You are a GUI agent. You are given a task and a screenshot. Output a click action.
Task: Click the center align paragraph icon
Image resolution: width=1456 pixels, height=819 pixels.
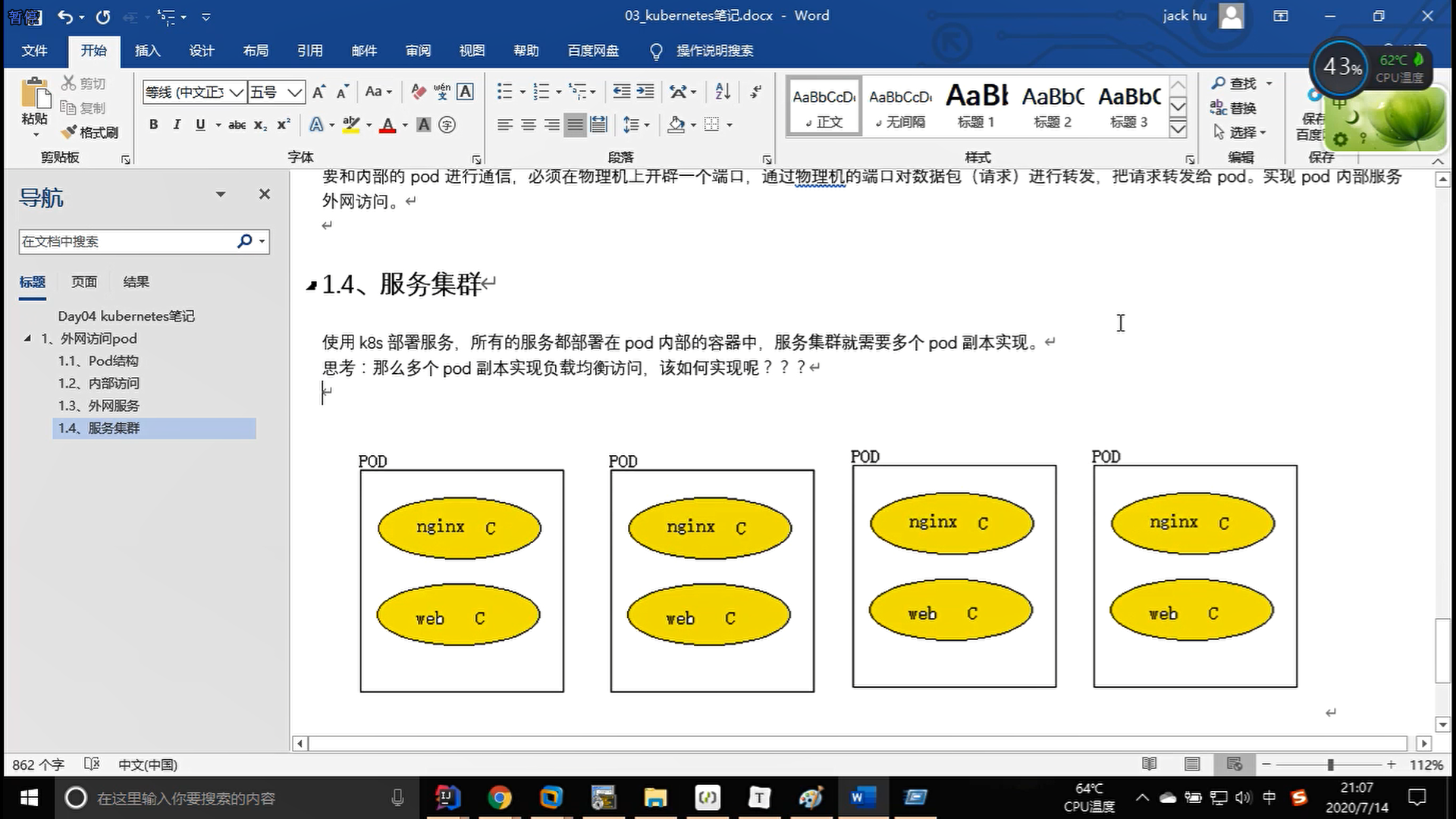click(x=529, y=124)
